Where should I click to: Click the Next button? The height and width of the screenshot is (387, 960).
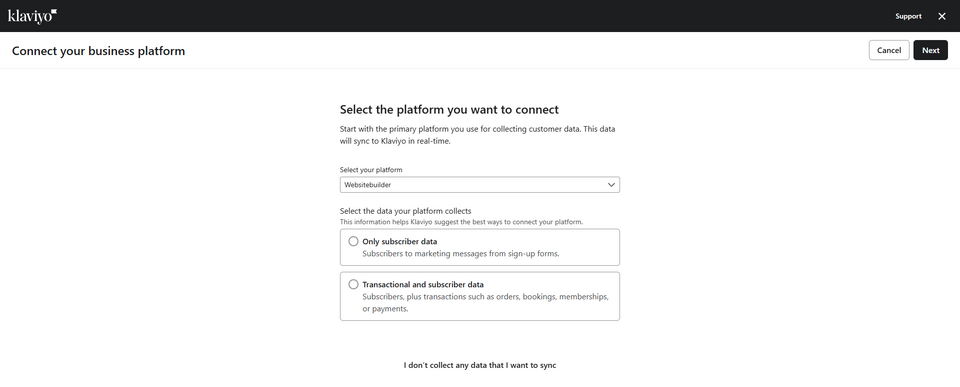coord(930,50)
